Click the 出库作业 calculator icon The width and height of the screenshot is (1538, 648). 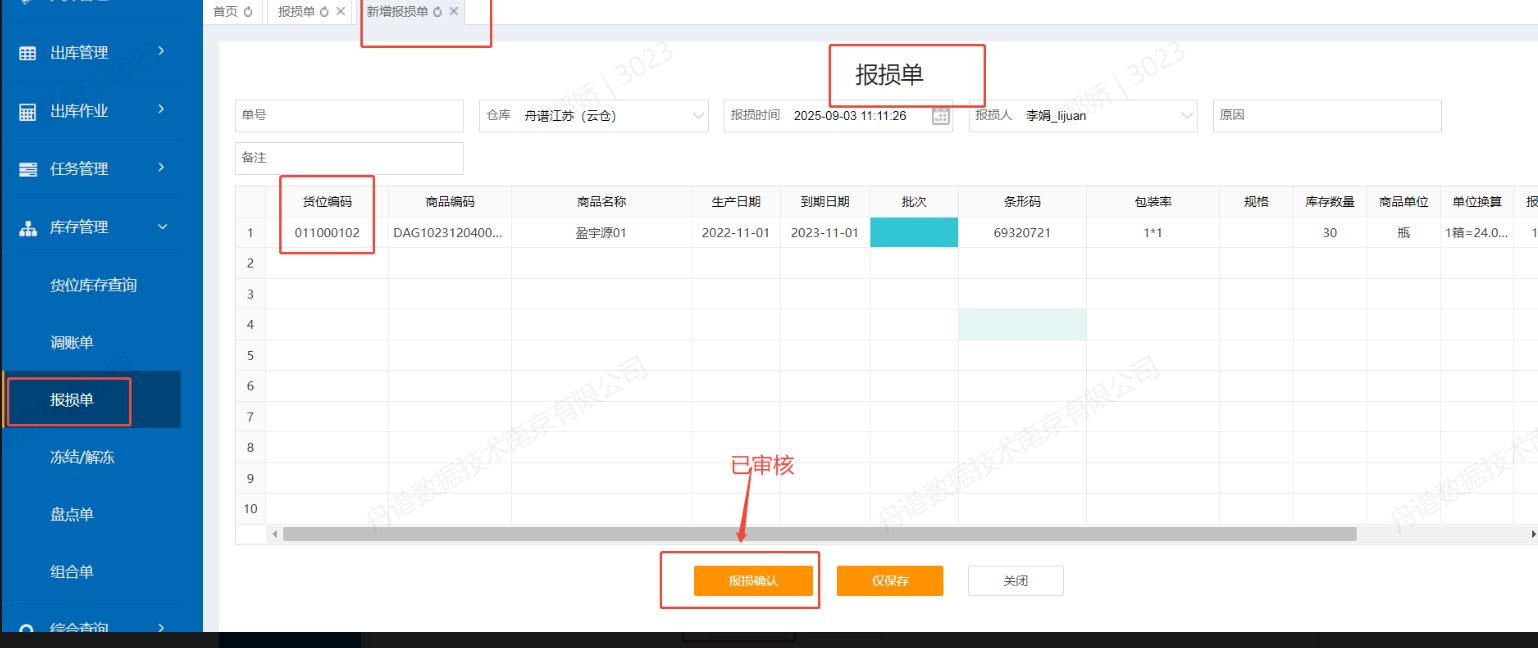point(28,111)
